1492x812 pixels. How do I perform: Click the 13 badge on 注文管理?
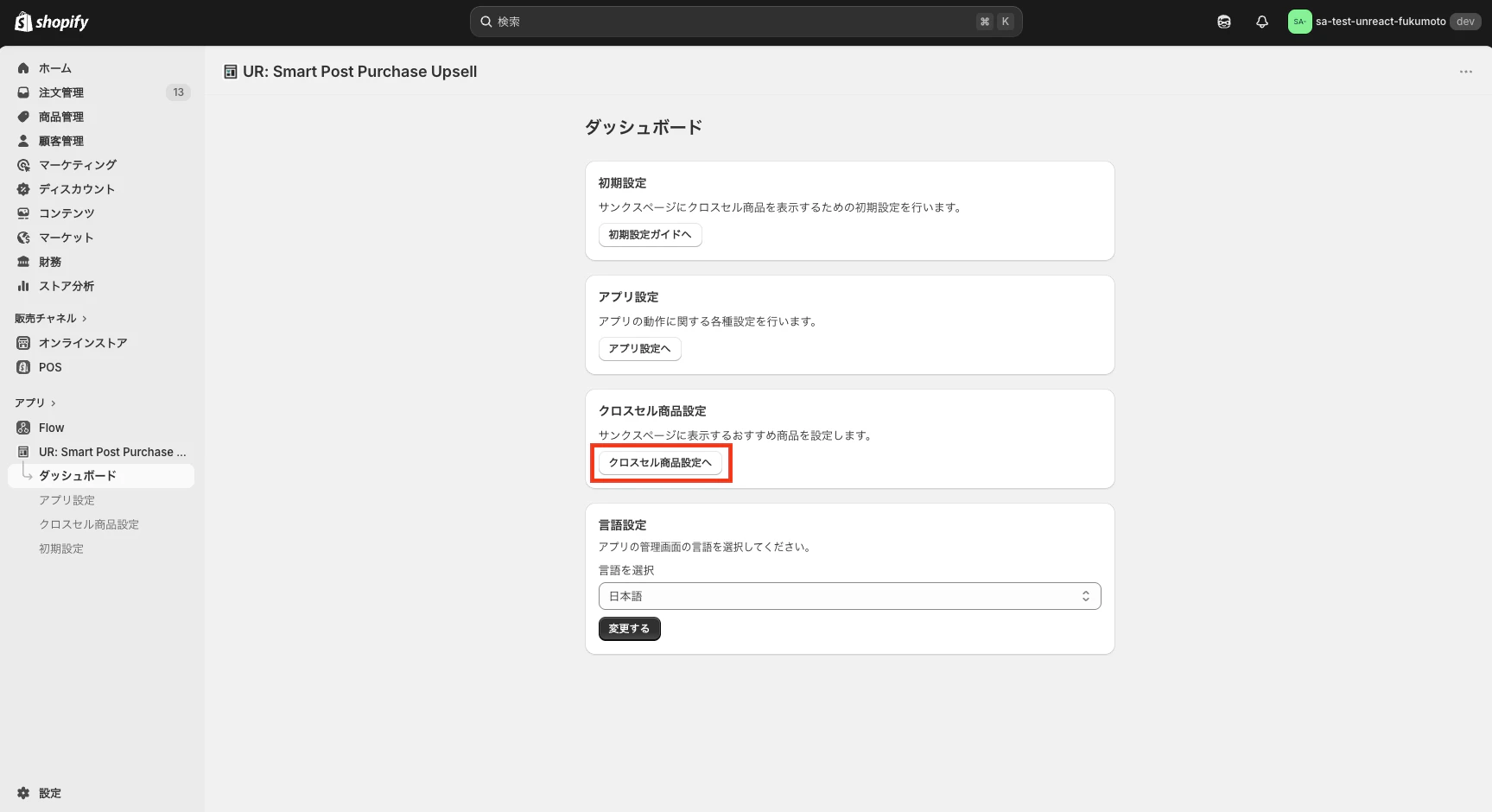coord(178,92)
